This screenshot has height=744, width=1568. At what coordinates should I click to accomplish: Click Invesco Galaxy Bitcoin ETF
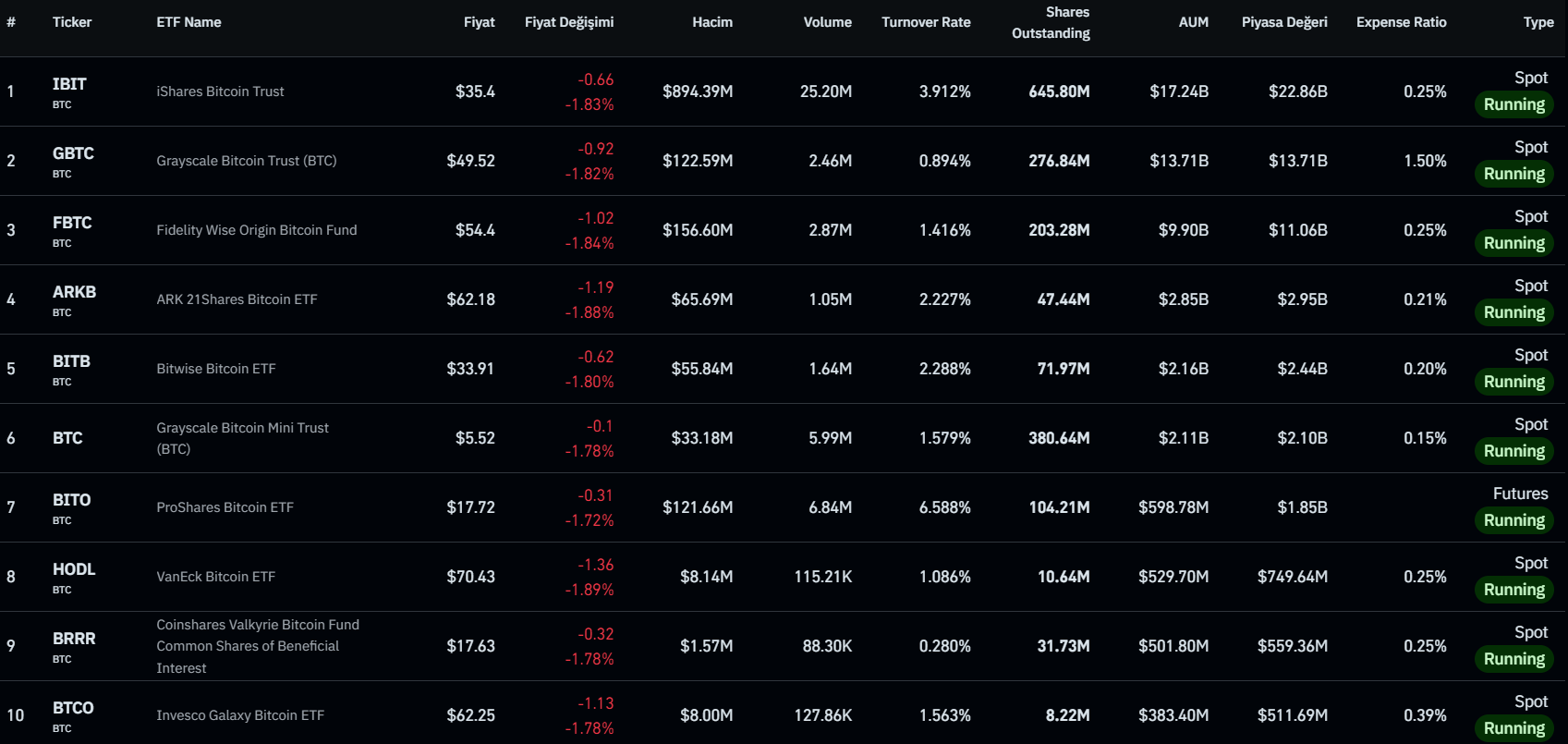pos(240,715)
